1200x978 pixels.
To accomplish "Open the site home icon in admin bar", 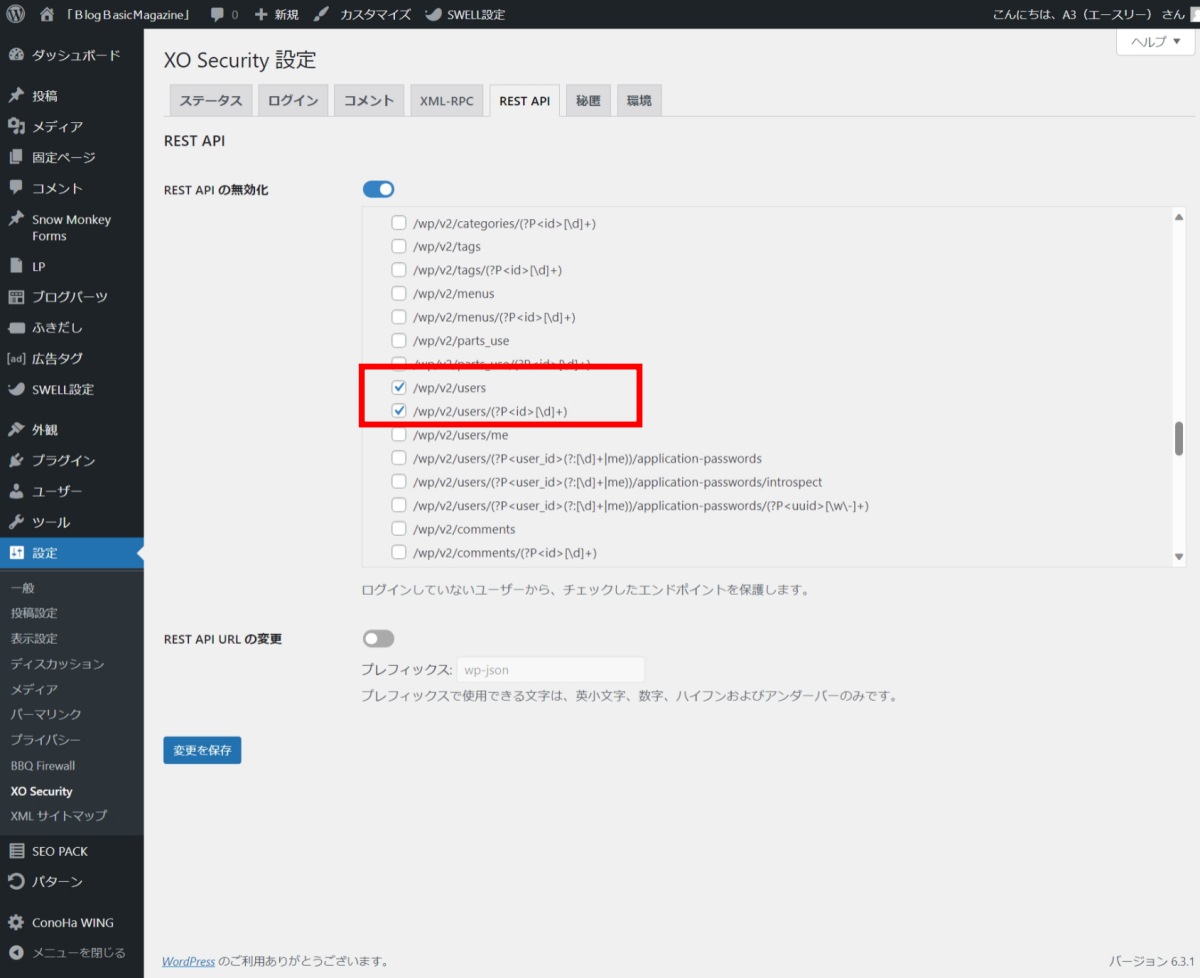I will pyautogui.click(x=46, y=14).
